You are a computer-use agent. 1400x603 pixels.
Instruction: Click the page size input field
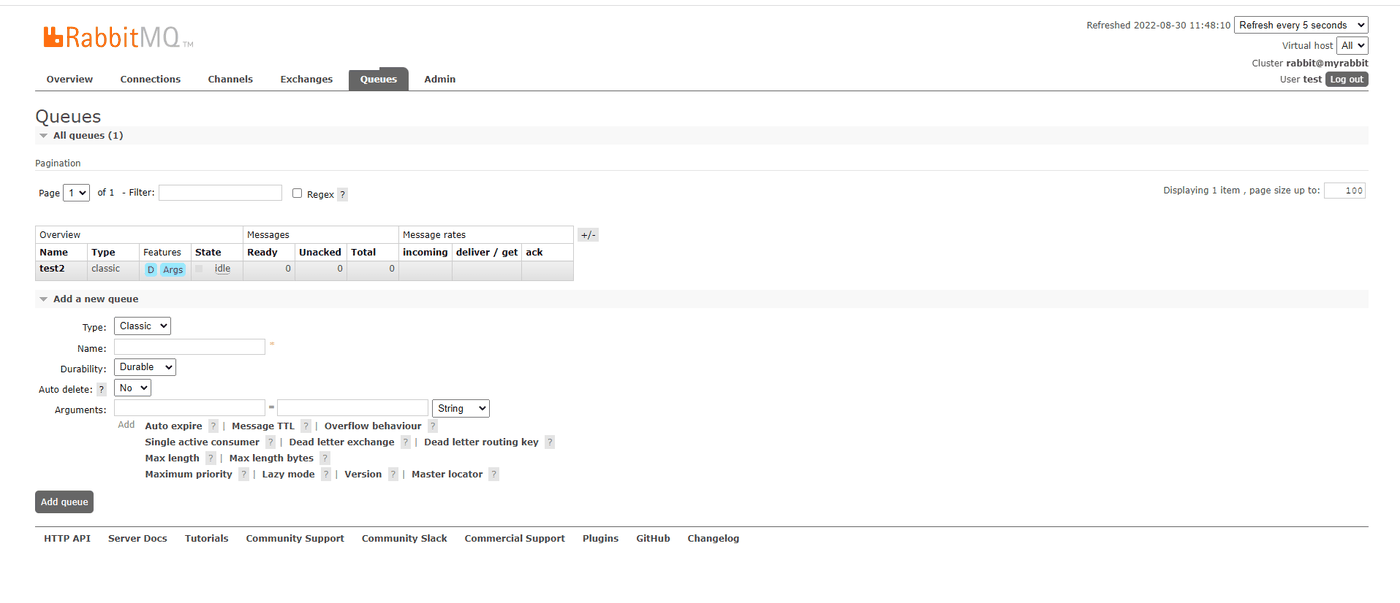point(1345,191)
